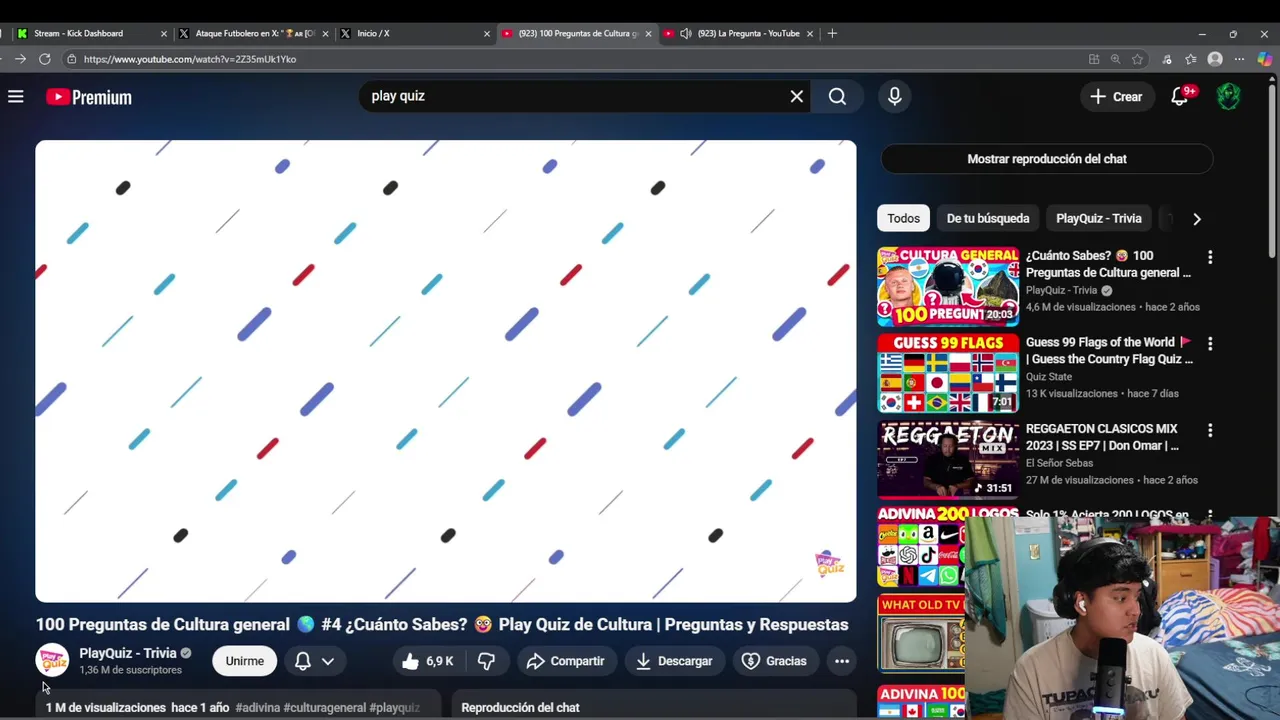This screenshot has width=1280, height=720.
Task: Click the page vertical scrollbar
Action: pos(1272,170)
